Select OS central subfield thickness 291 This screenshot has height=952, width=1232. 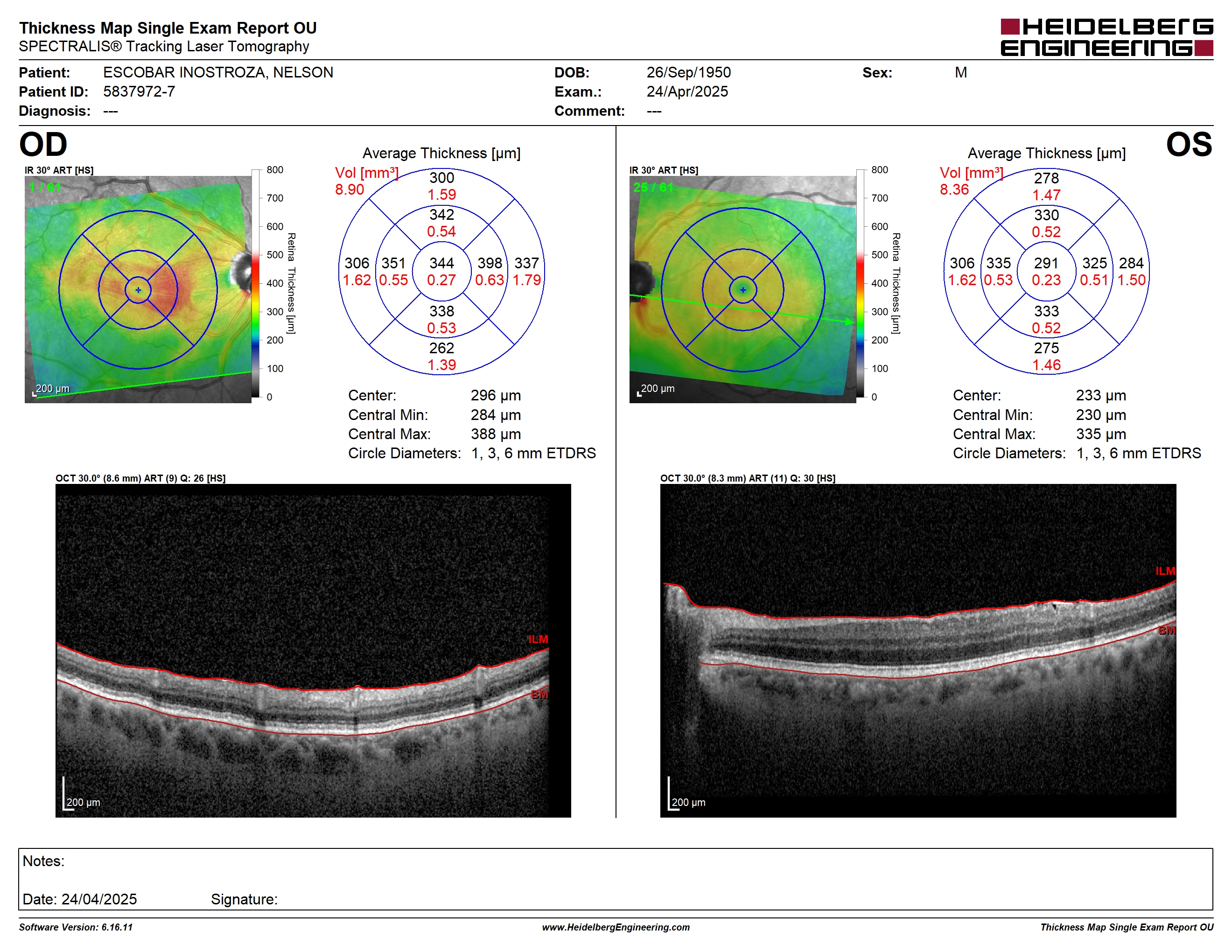pos(1046,263)
